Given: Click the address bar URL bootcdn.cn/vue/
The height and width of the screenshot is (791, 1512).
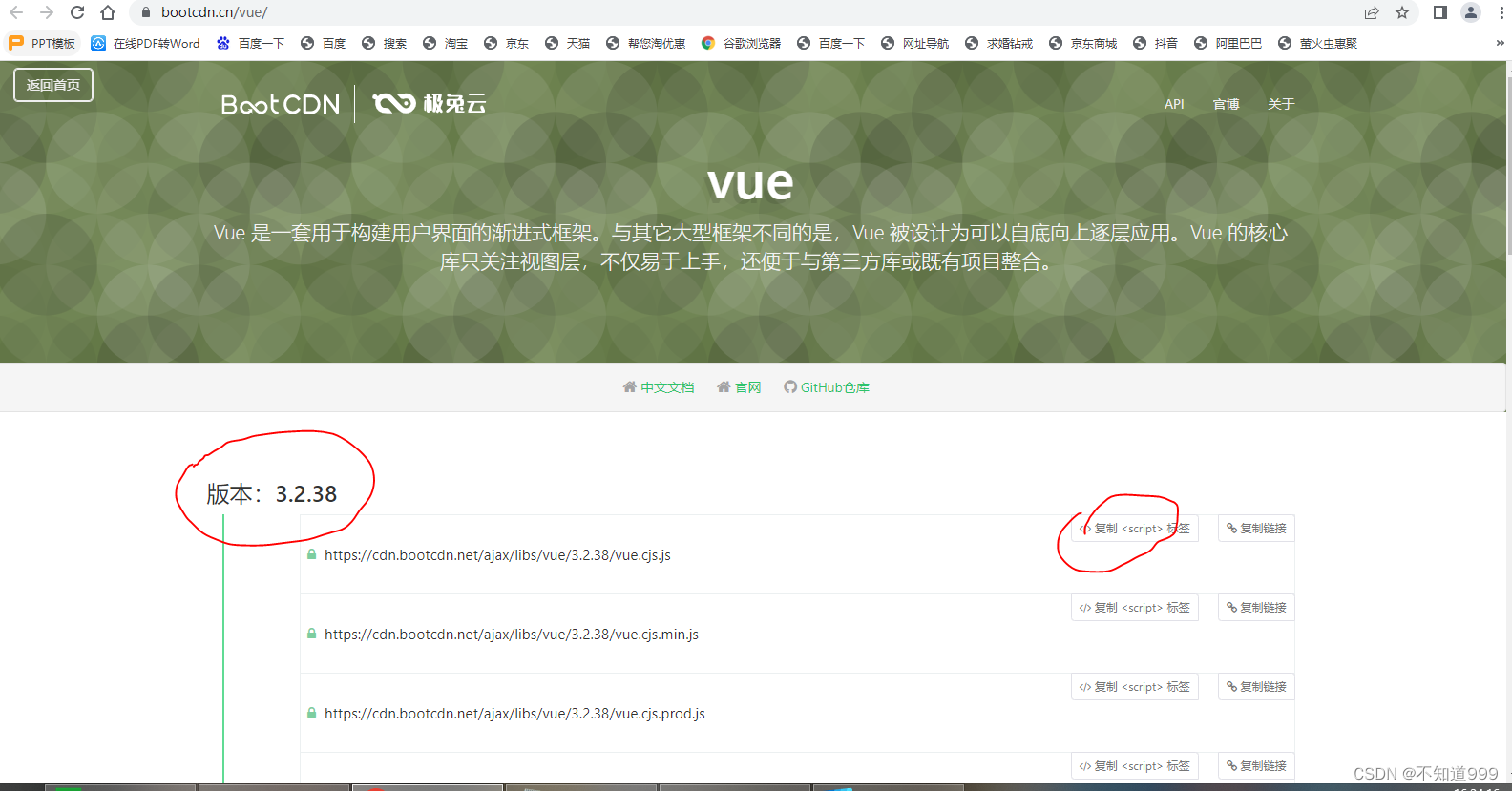Looking at the screenshot, I should point(214,12).
